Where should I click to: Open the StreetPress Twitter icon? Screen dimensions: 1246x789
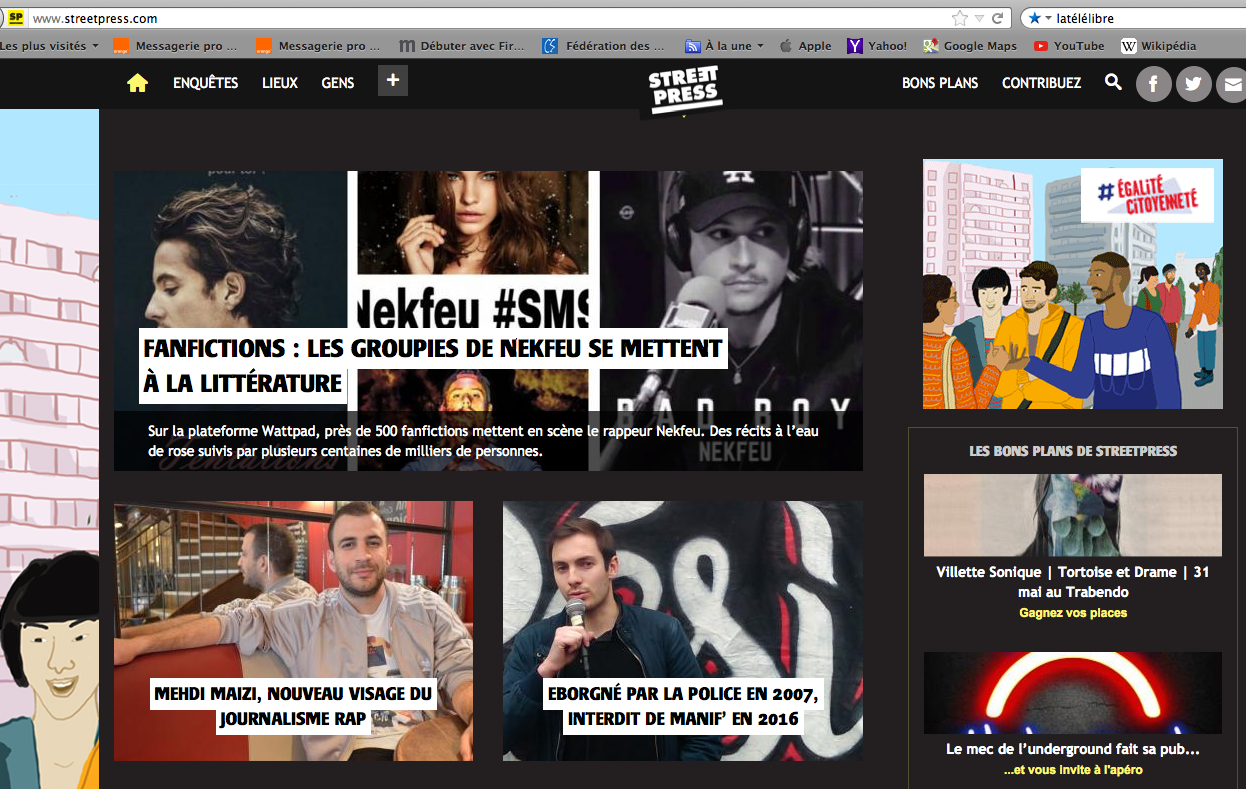[x=1193, y=84]
